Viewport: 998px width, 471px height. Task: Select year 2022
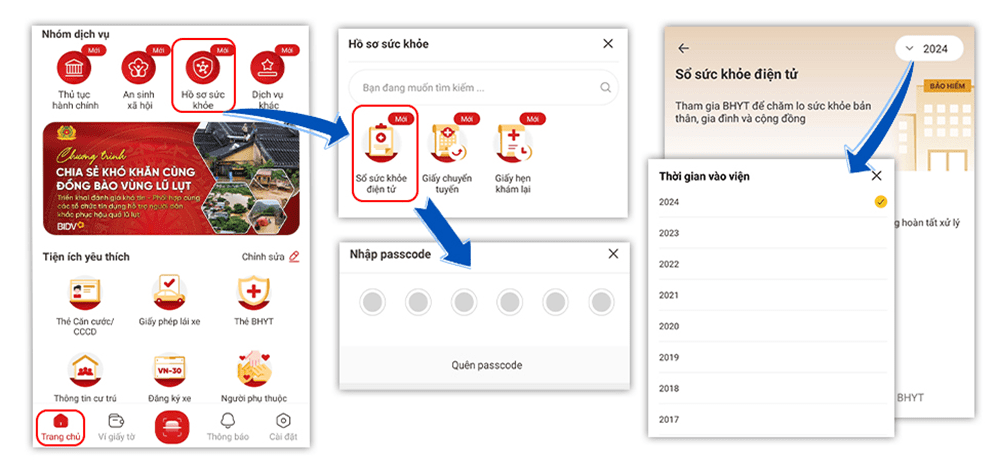tap(773, 264)
